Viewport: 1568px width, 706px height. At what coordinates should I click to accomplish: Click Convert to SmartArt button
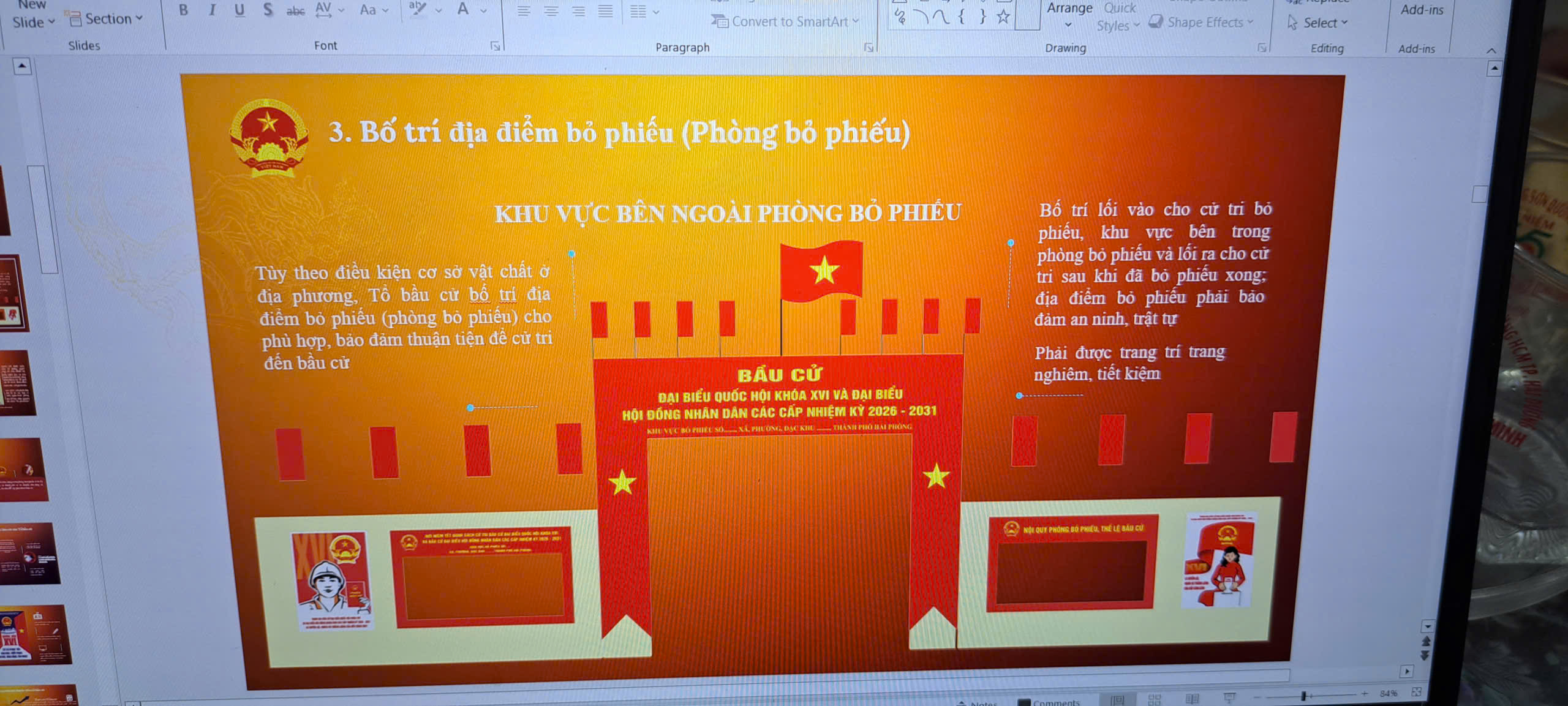click(x=785, y=21)
